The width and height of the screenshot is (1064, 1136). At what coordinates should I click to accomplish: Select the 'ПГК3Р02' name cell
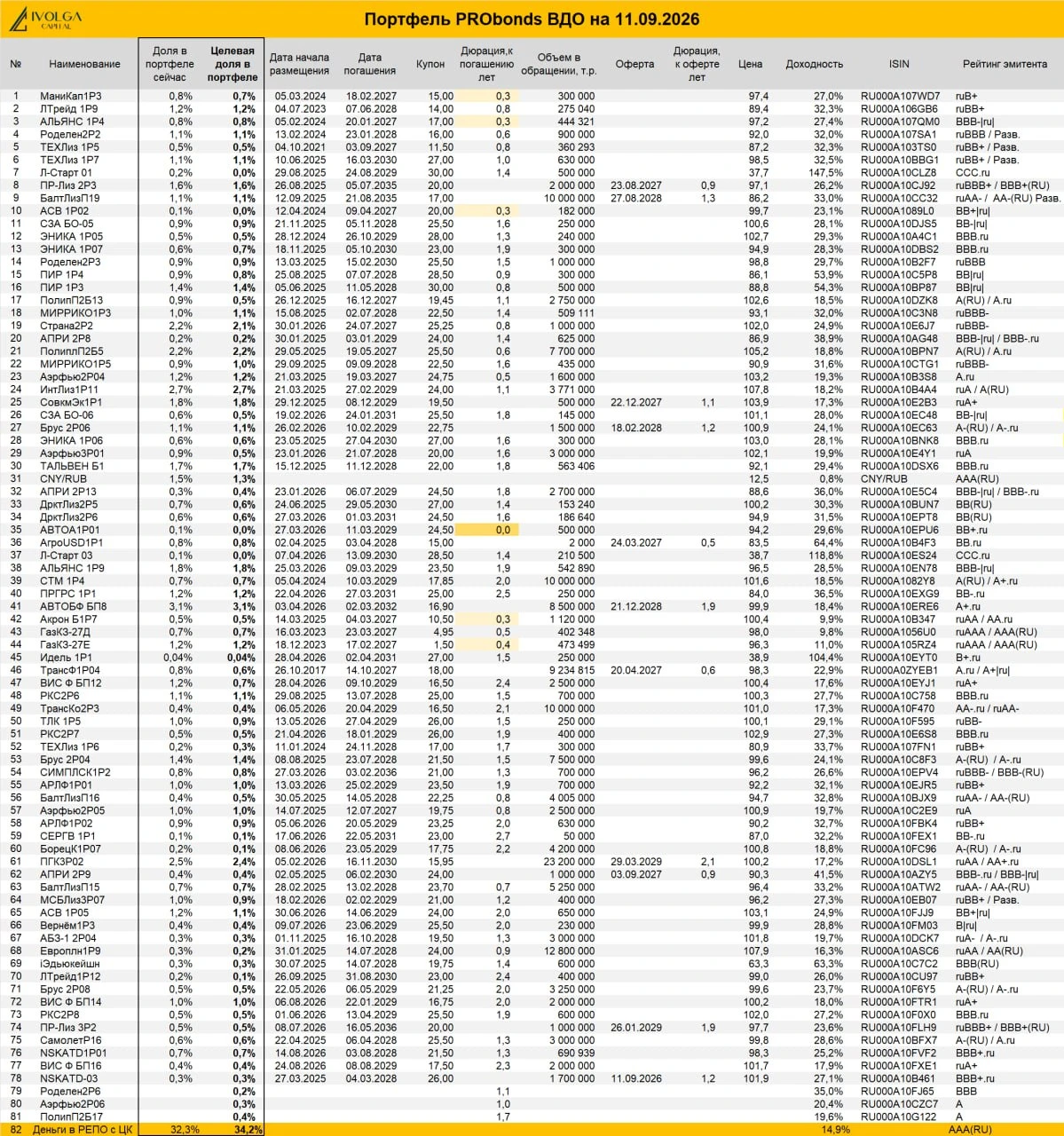point(62,861)
